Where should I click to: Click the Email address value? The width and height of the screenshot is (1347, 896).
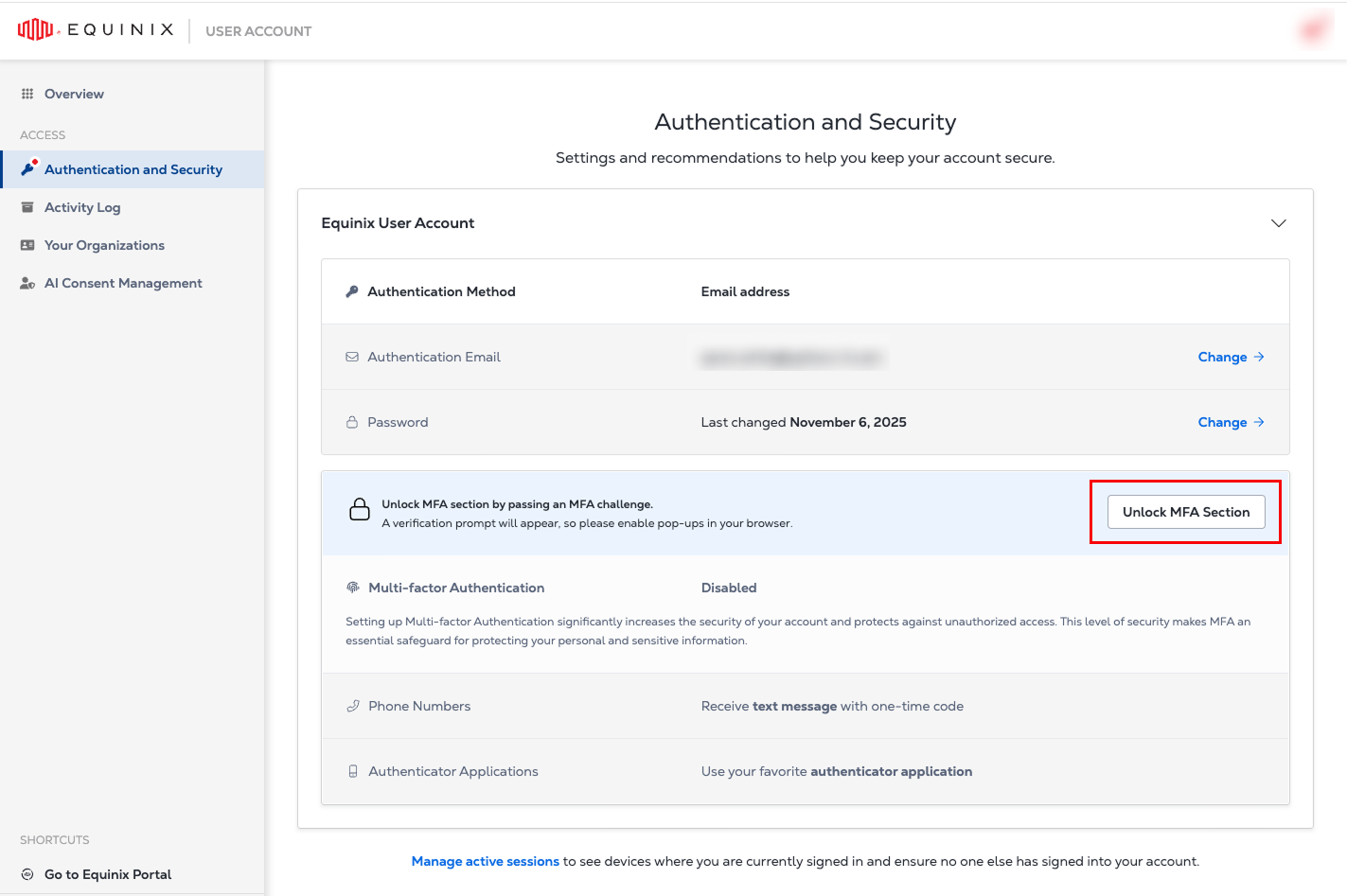[x=745, y=291]
